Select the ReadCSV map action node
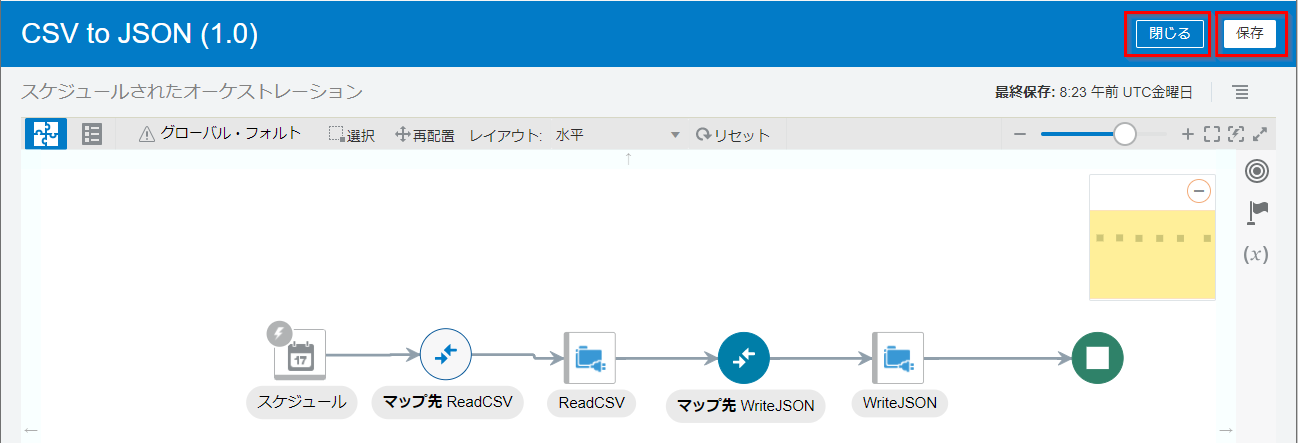The image size is (1298, 443). 445,354
